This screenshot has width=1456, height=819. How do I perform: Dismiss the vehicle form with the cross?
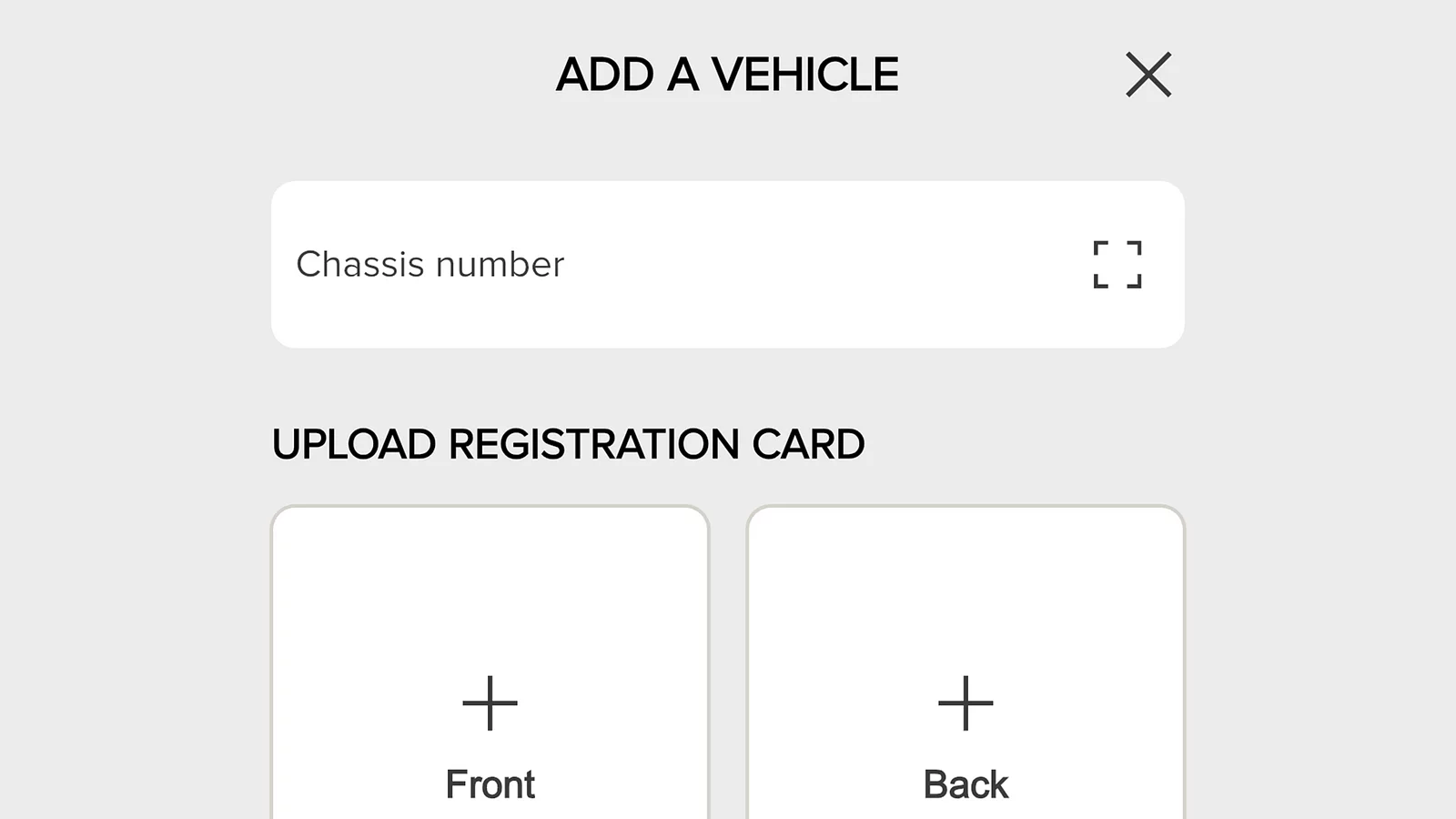pyautogui.click(x=1148, y=75)
